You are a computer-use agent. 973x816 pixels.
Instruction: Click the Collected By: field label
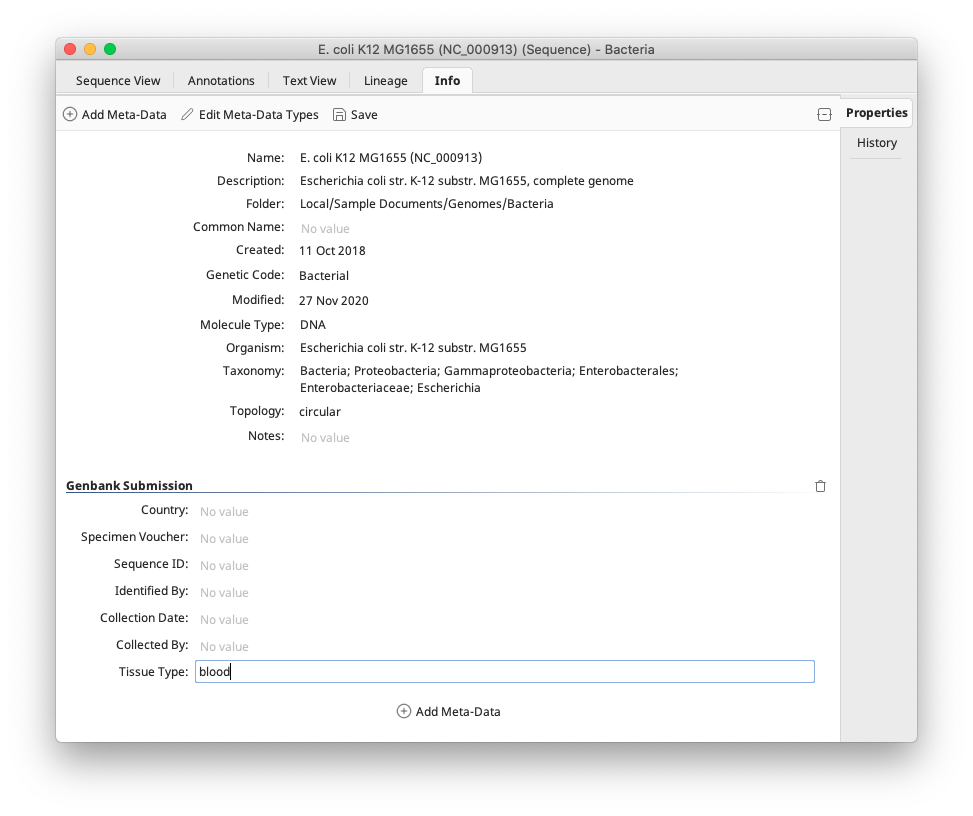(x=152, y=645)
